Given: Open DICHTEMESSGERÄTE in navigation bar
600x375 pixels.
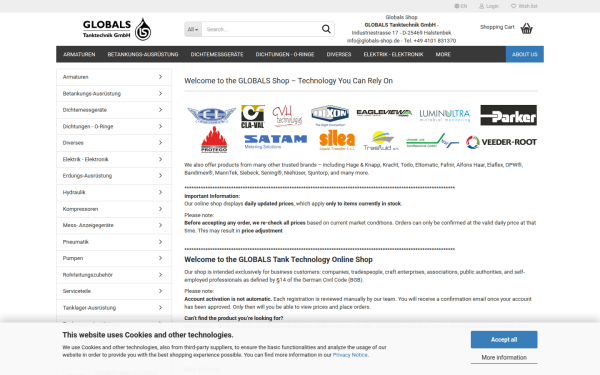Looking at the screenshot, I should [x=217, y=54].
